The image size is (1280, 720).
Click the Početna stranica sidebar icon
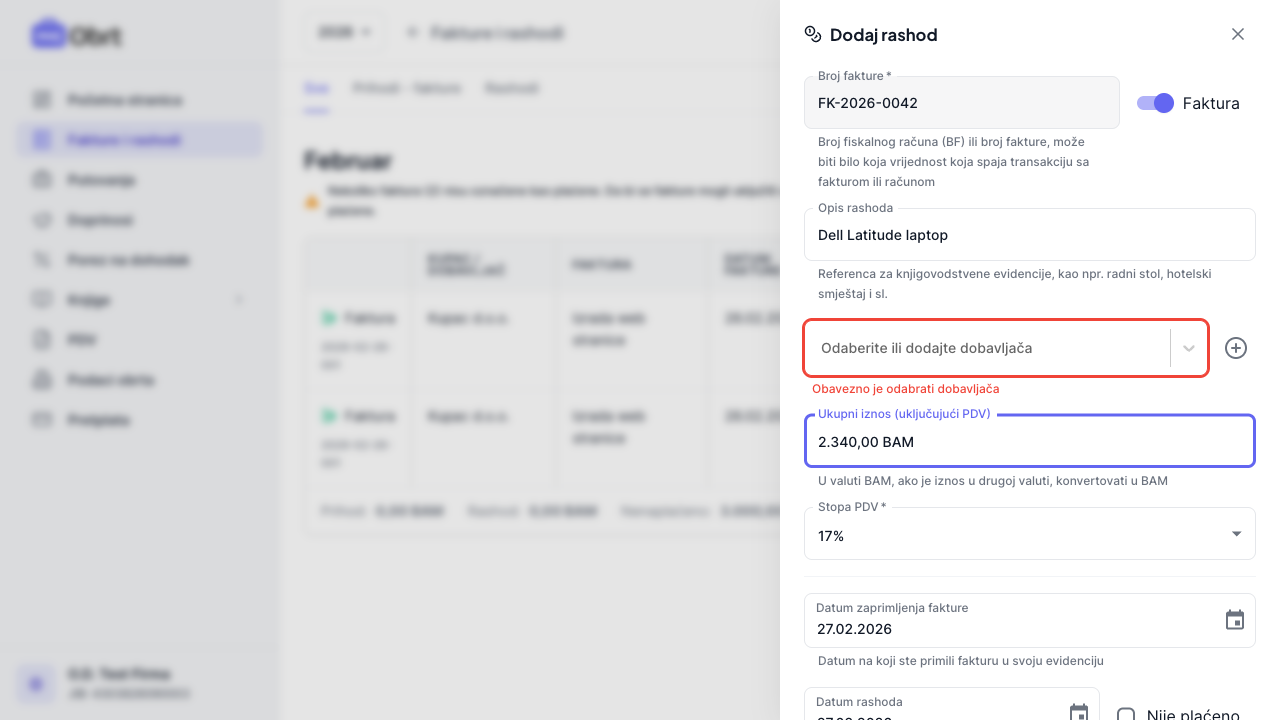pyautogui.click(x=42, y=100)
